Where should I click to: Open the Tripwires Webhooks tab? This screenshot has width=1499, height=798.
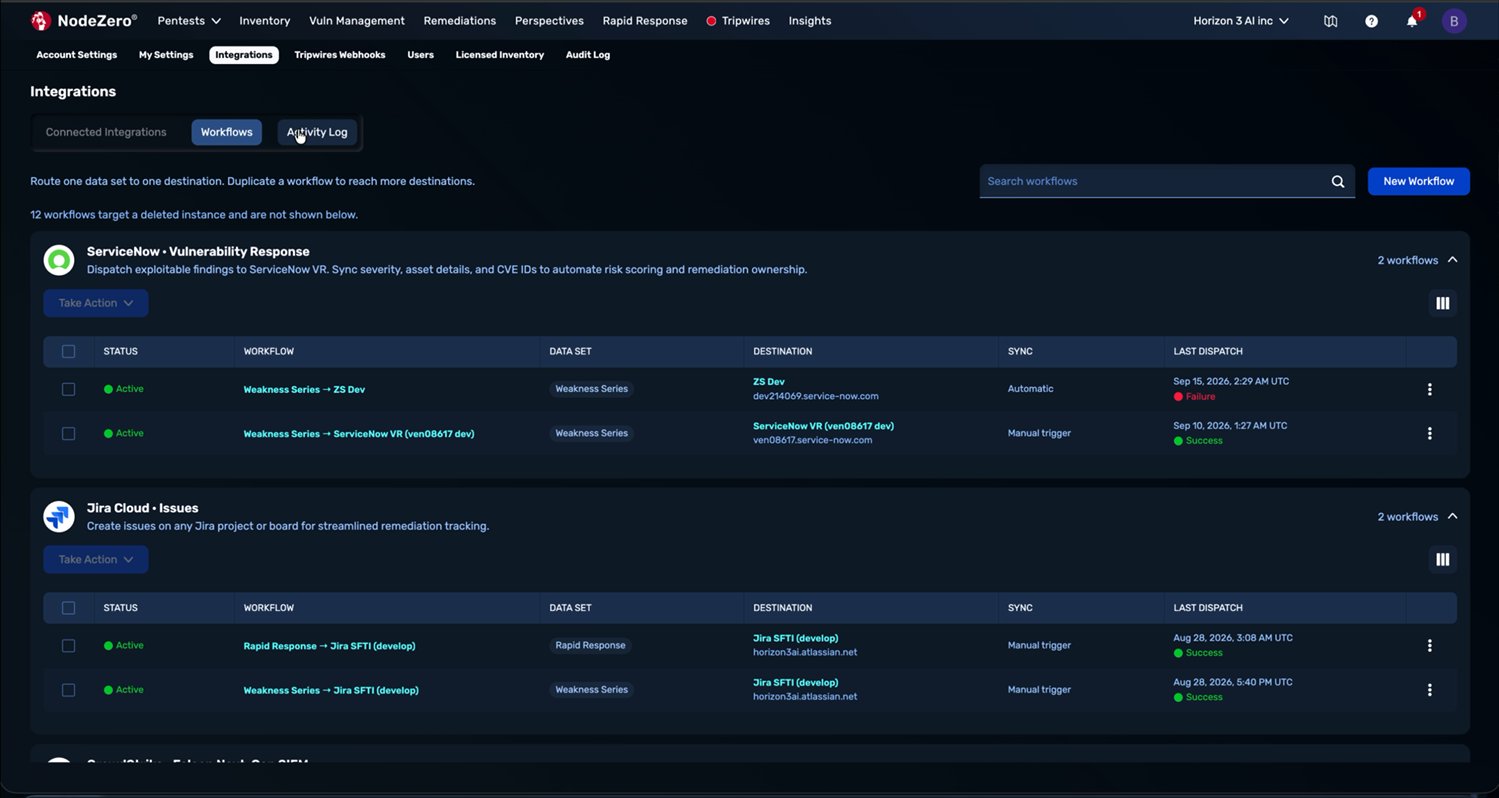point(340,55)
